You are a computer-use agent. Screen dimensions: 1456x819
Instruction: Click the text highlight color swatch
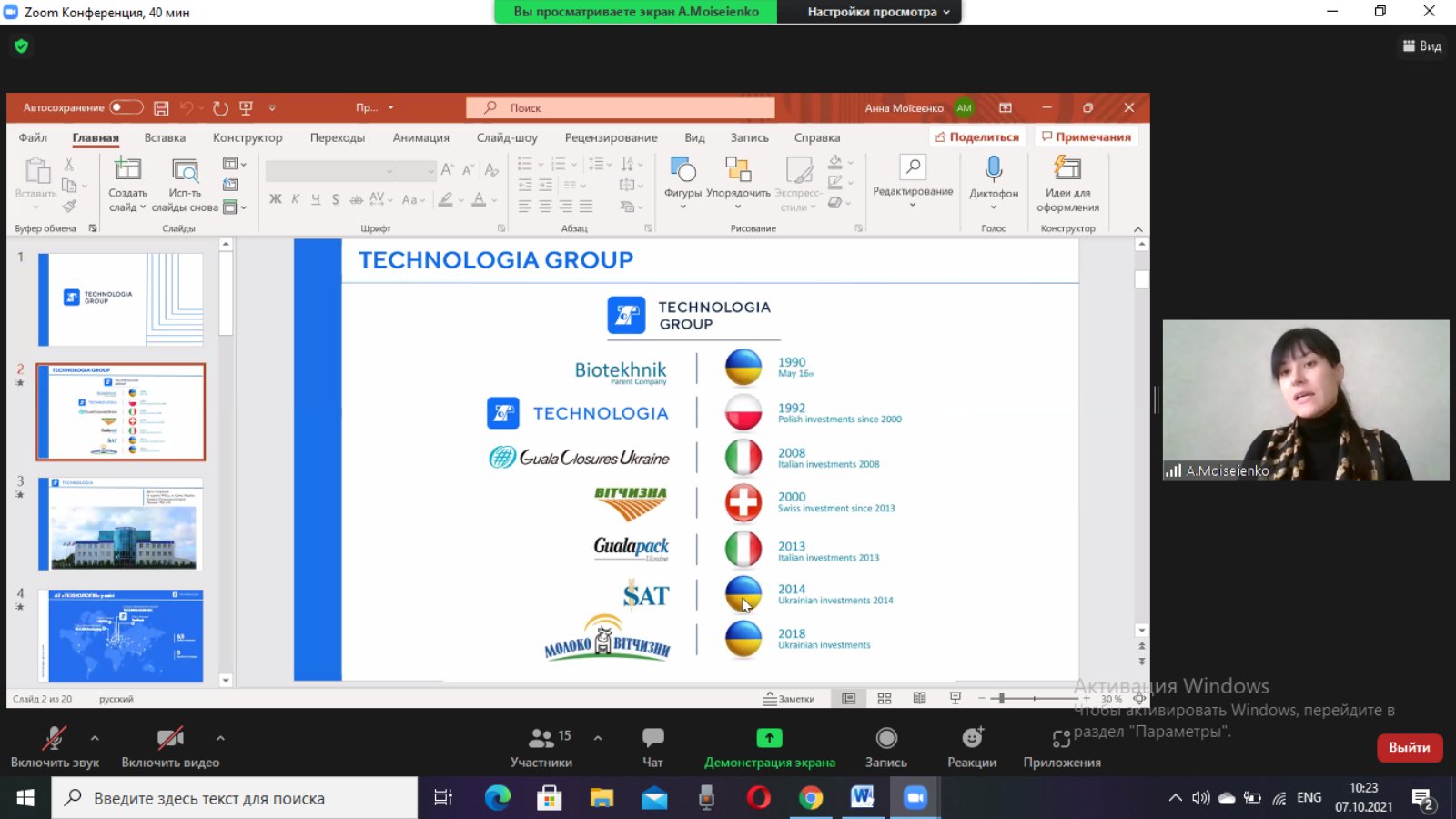click(446, 200)
